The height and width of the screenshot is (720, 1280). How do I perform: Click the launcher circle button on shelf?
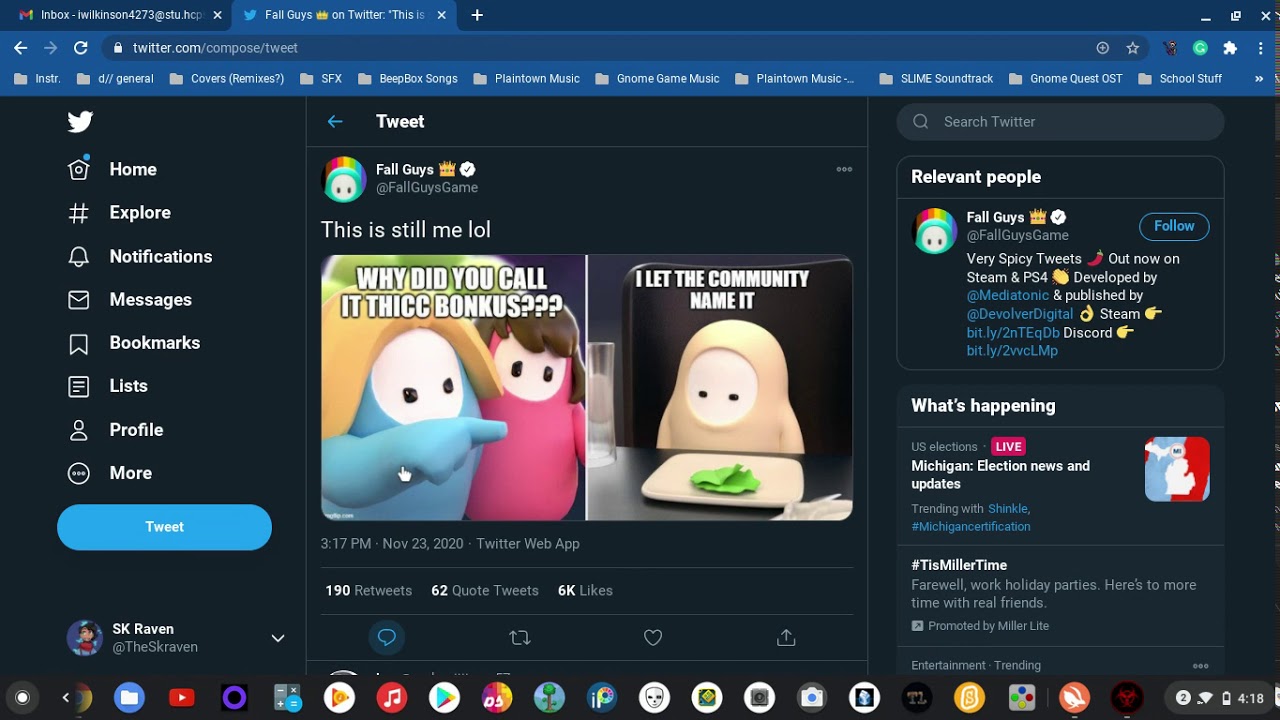coord(23,698)
